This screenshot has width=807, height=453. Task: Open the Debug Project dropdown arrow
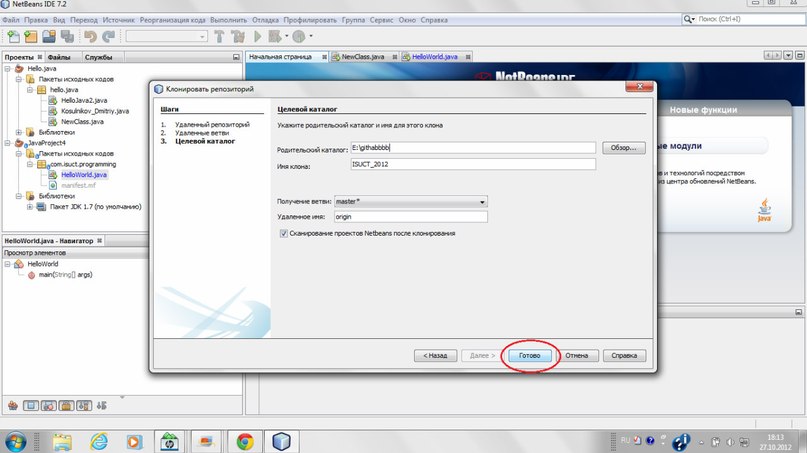tap(287, 37)
